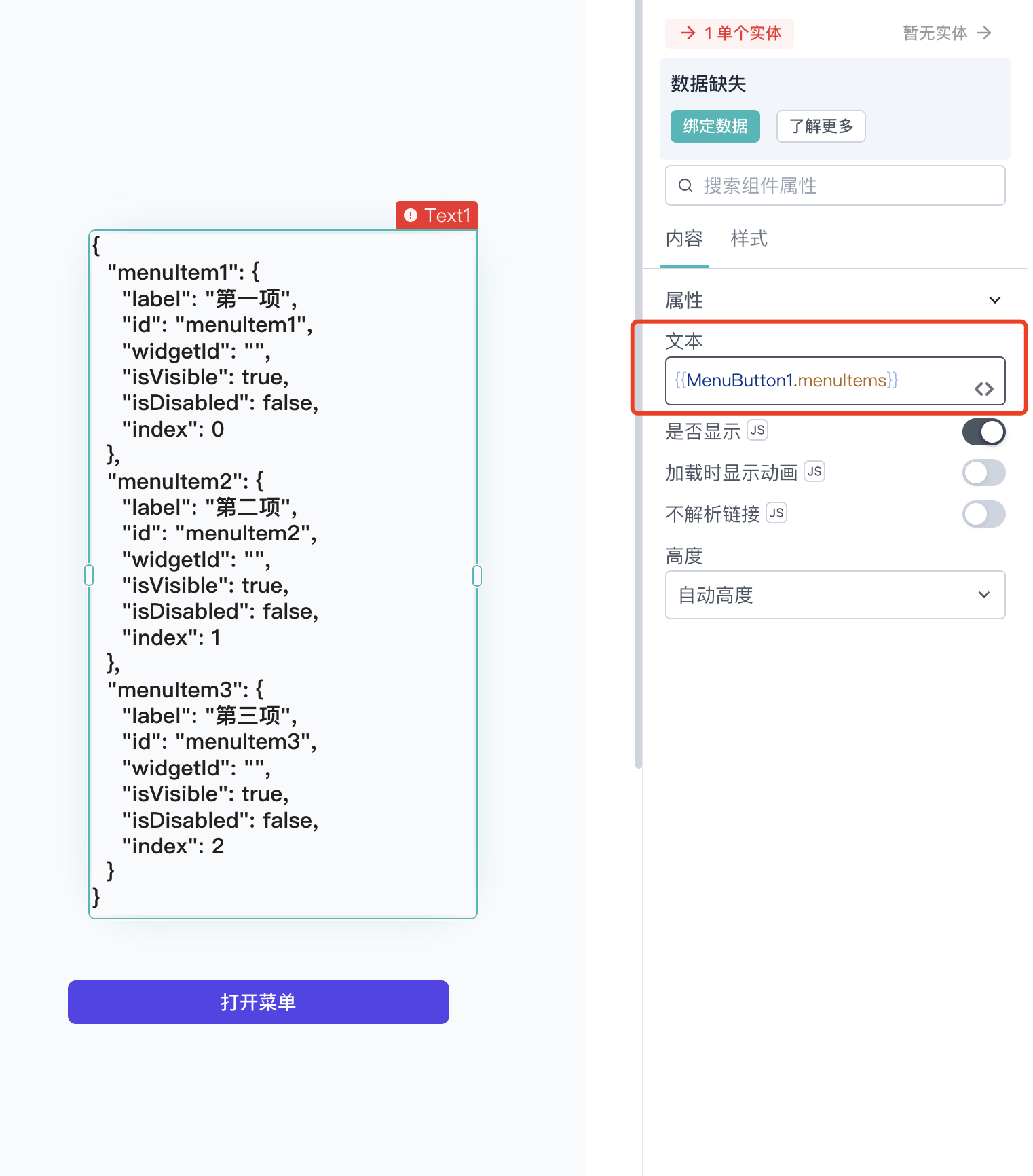
Task: Switch to the 样式 tab
Action: (749, 239)
